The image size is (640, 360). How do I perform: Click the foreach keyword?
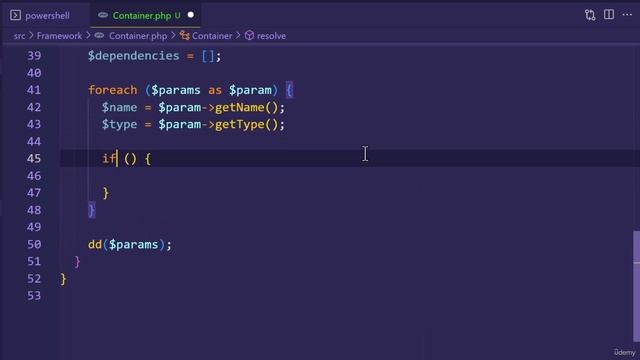pyautogui.click(x=113, y=90)
